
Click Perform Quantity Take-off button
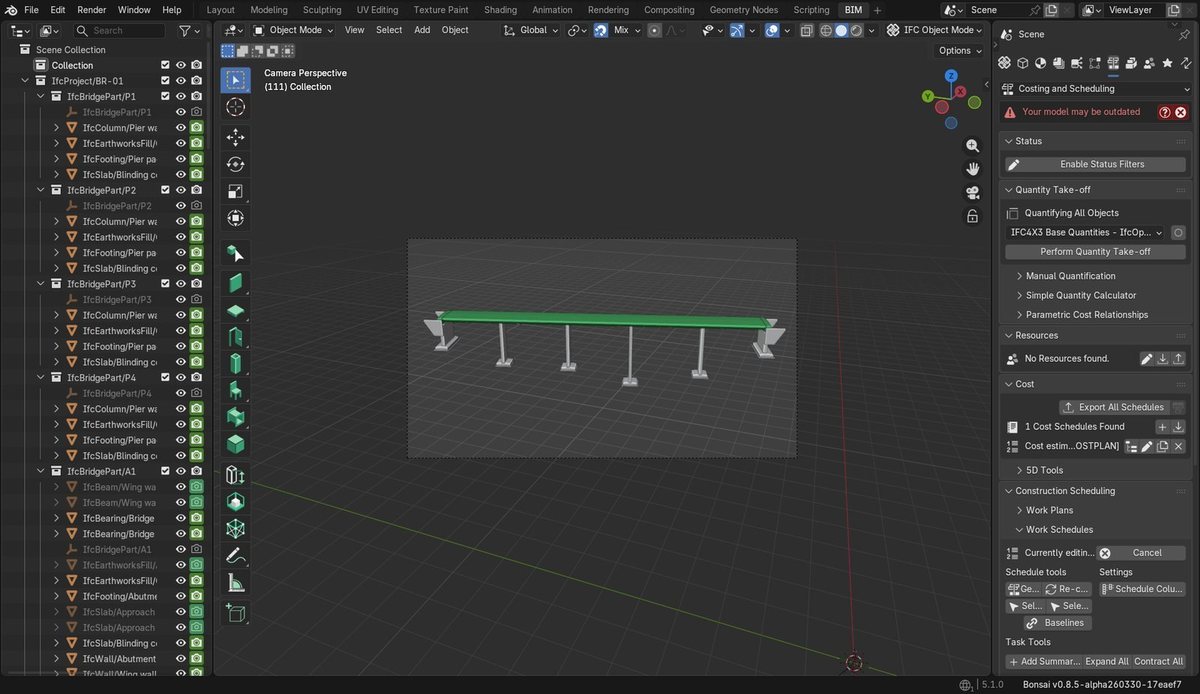point(1095,252)
